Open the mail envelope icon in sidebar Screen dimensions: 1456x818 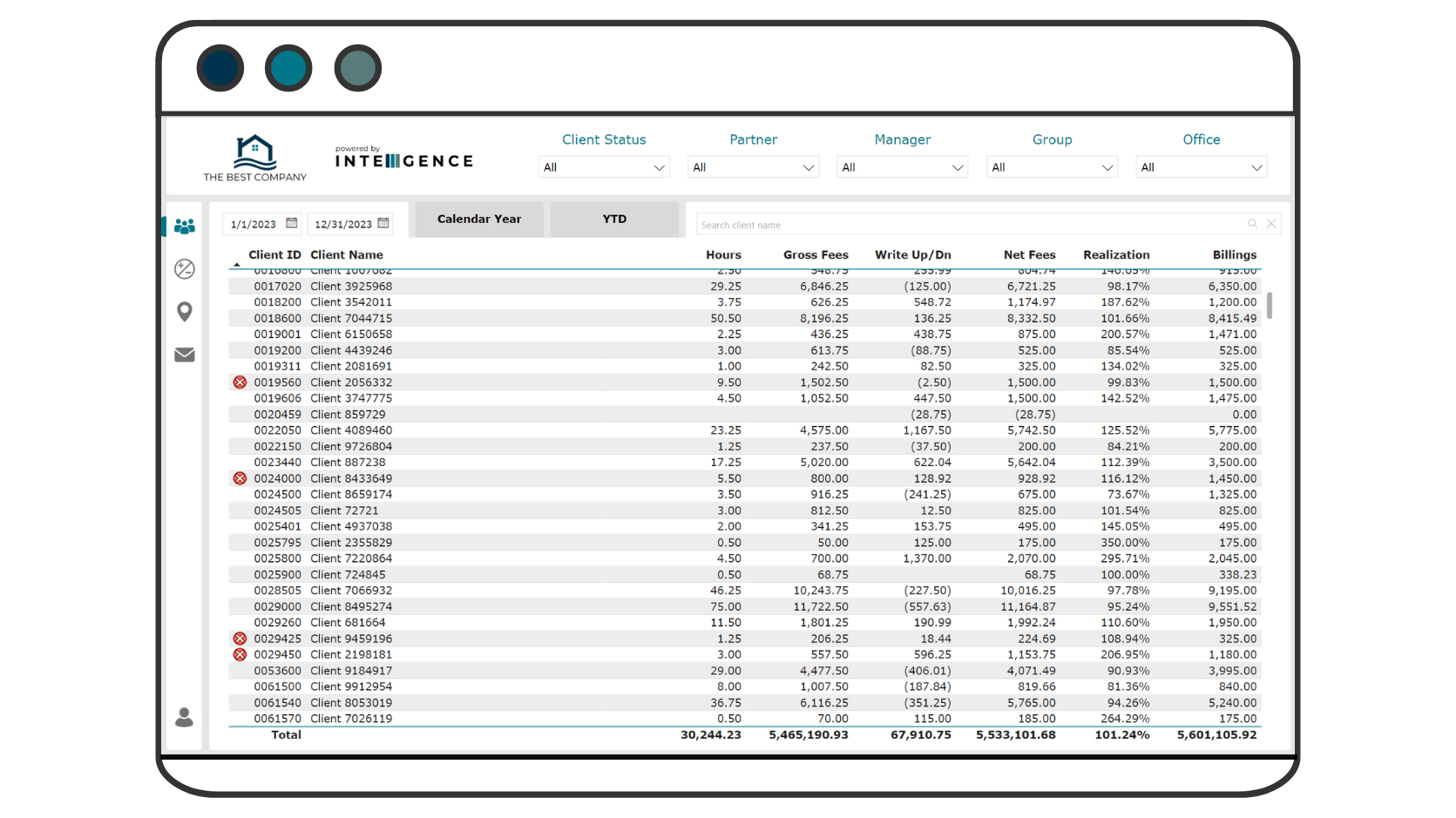point(184,355)
